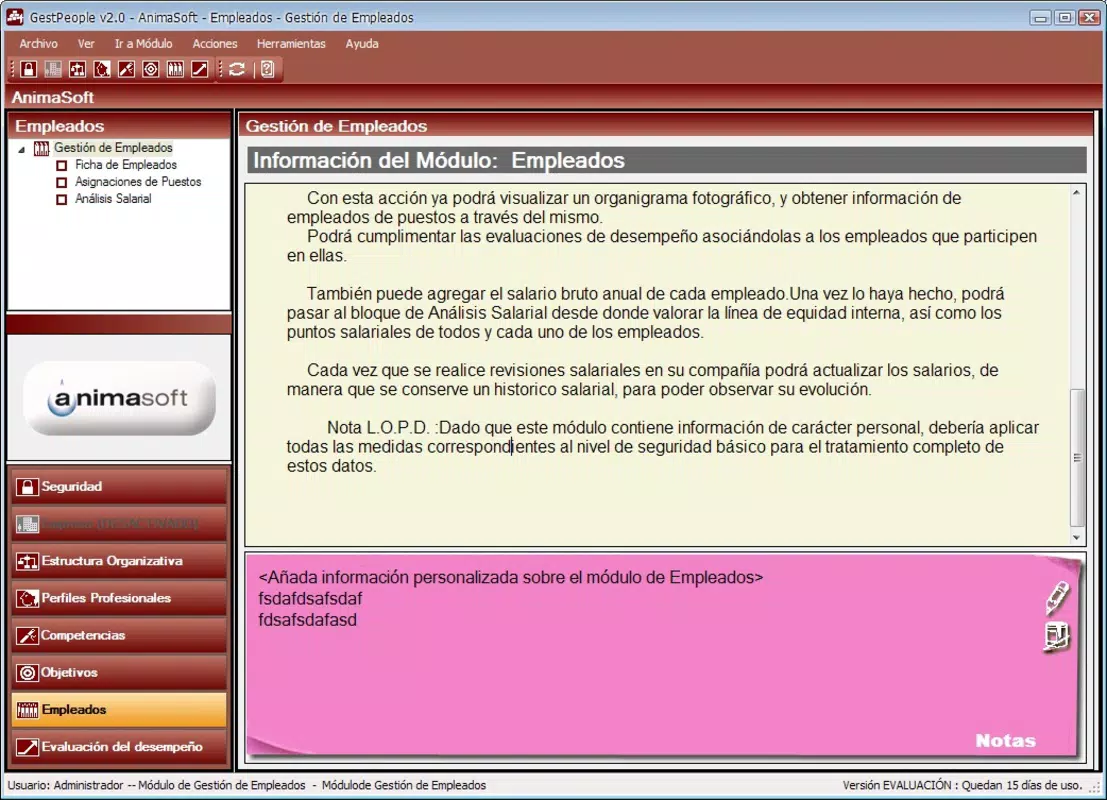This screenshot has height=800, width=1107.
Task: Open the Archivo menu
Action: tap(39, 44)
